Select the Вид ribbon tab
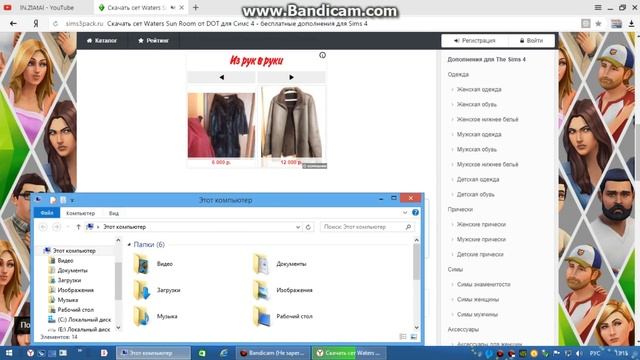This screenshot has width=640, height=360. (114, 213)
